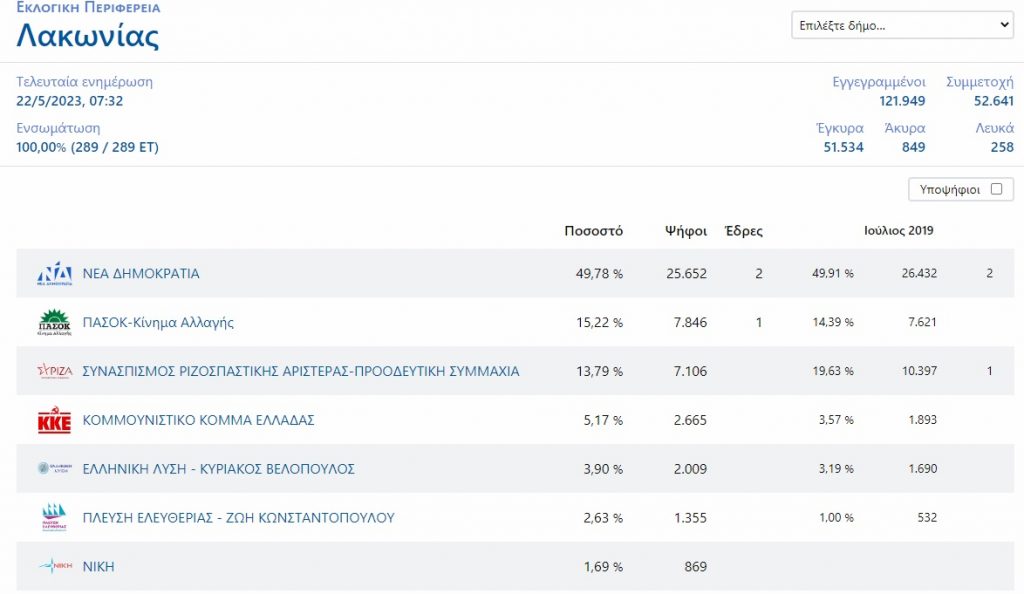Screen dimensions: 1024x594
Task: Click the Ψήφοι column header
Action: [686, 231]
